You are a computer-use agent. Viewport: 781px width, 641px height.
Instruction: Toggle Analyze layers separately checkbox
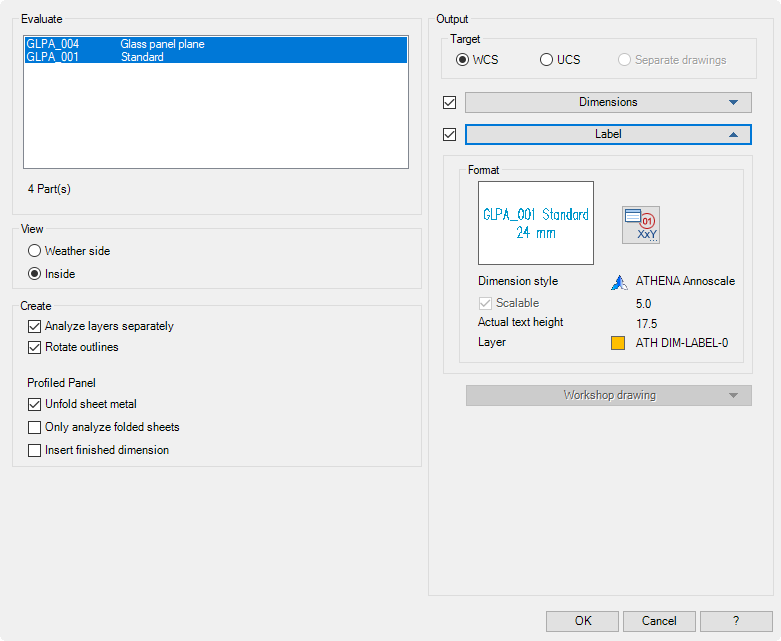coord(35,326)
